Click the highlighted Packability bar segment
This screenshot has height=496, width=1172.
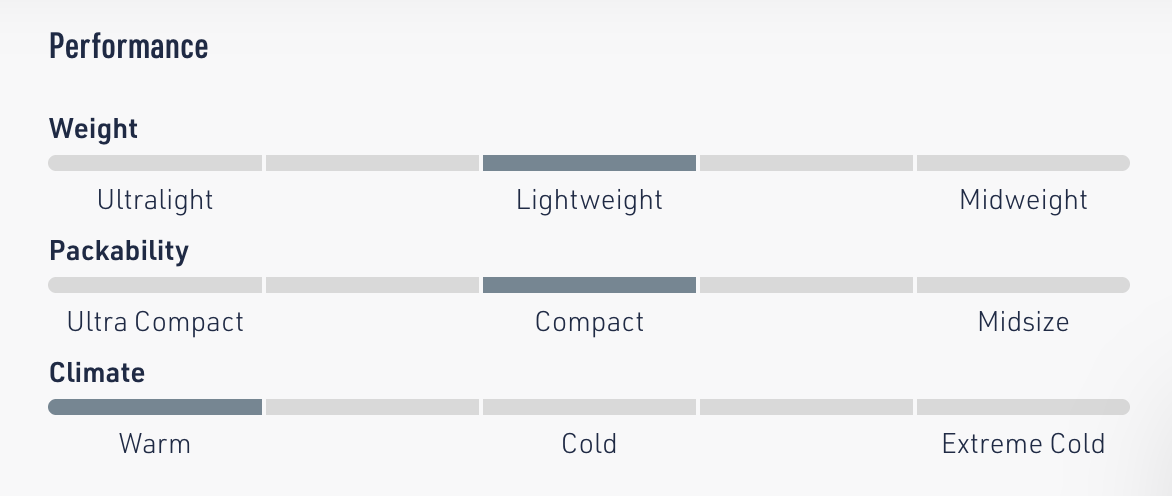coord(589,285)
